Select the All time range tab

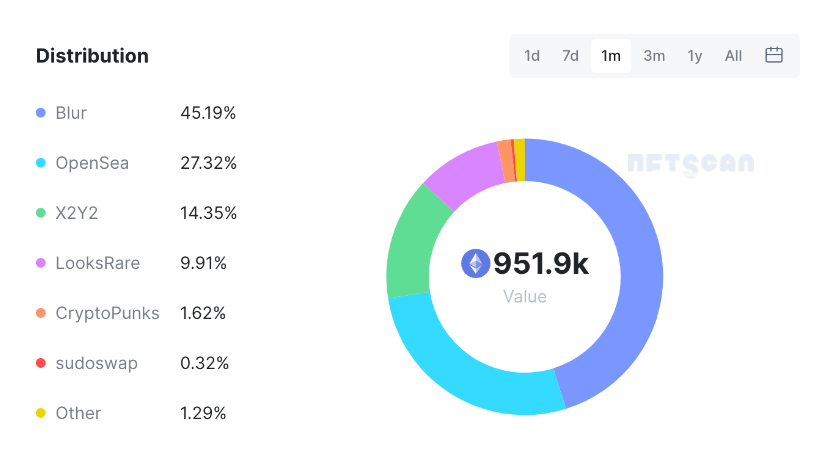pyautogui.click(x=733, y=56)
